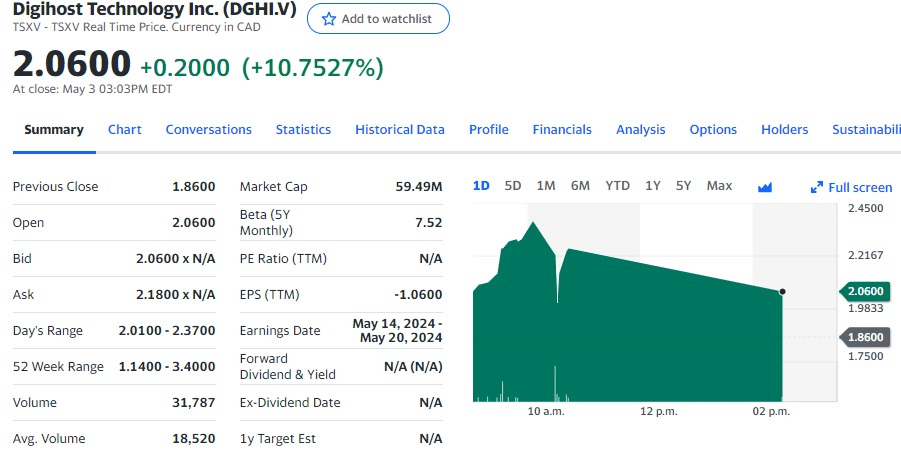This screenshot has height=475, width=901.
Task: Click the 1y Target Est label
Action: click(x=278, y=439)
